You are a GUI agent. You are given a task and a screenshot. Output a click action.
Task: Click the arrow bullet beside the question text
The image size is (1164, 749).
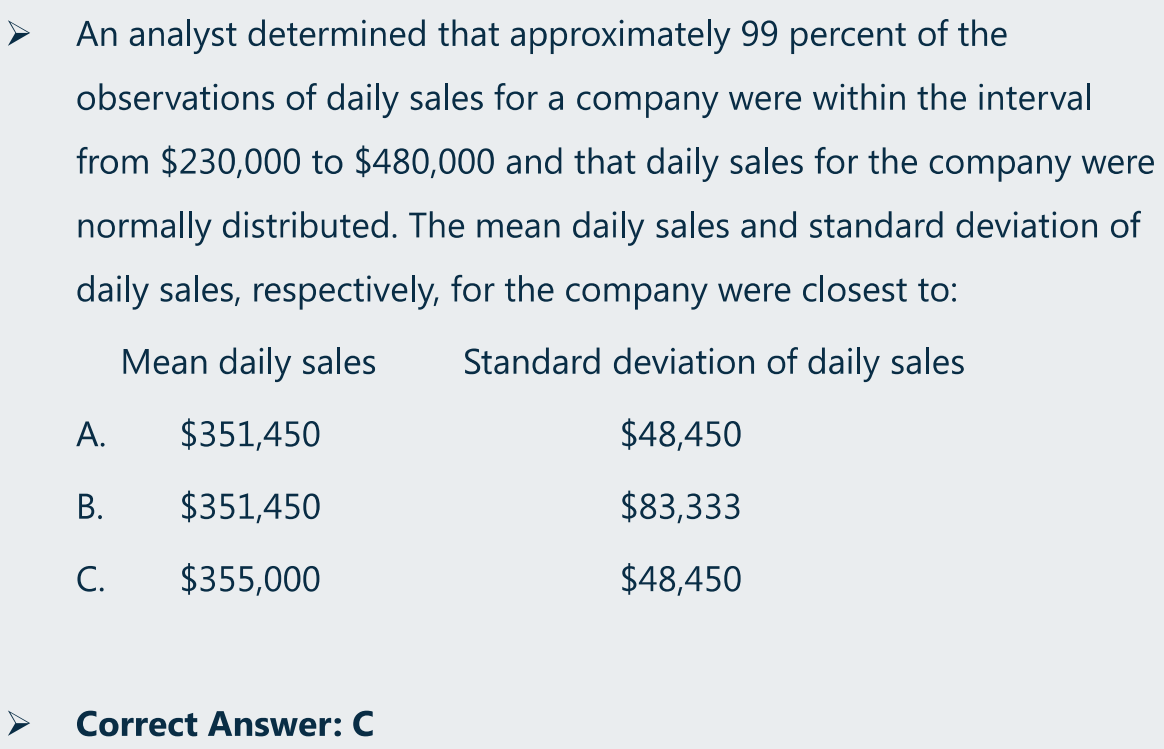(x=19, y=34)
